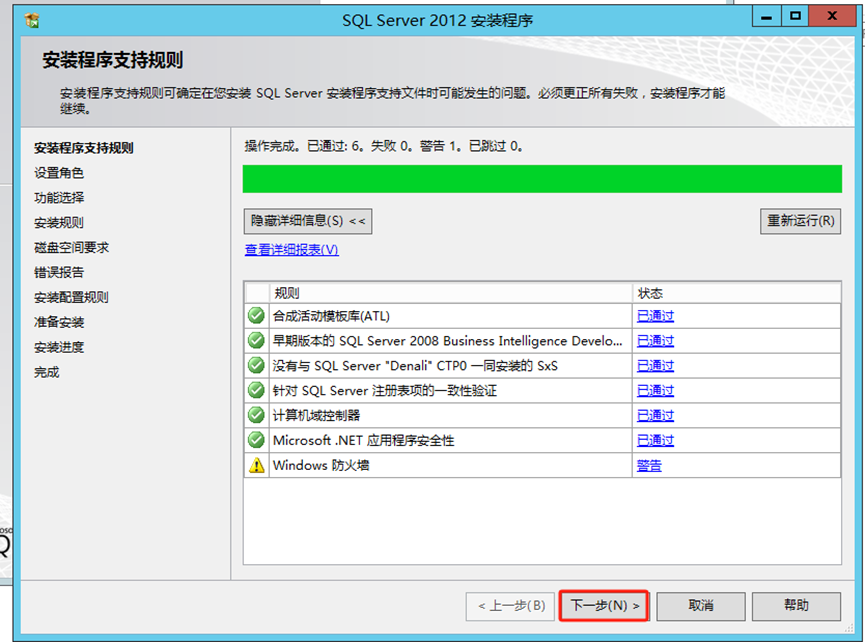Select 设置角色 step in sidebar

tap(58, 173)
